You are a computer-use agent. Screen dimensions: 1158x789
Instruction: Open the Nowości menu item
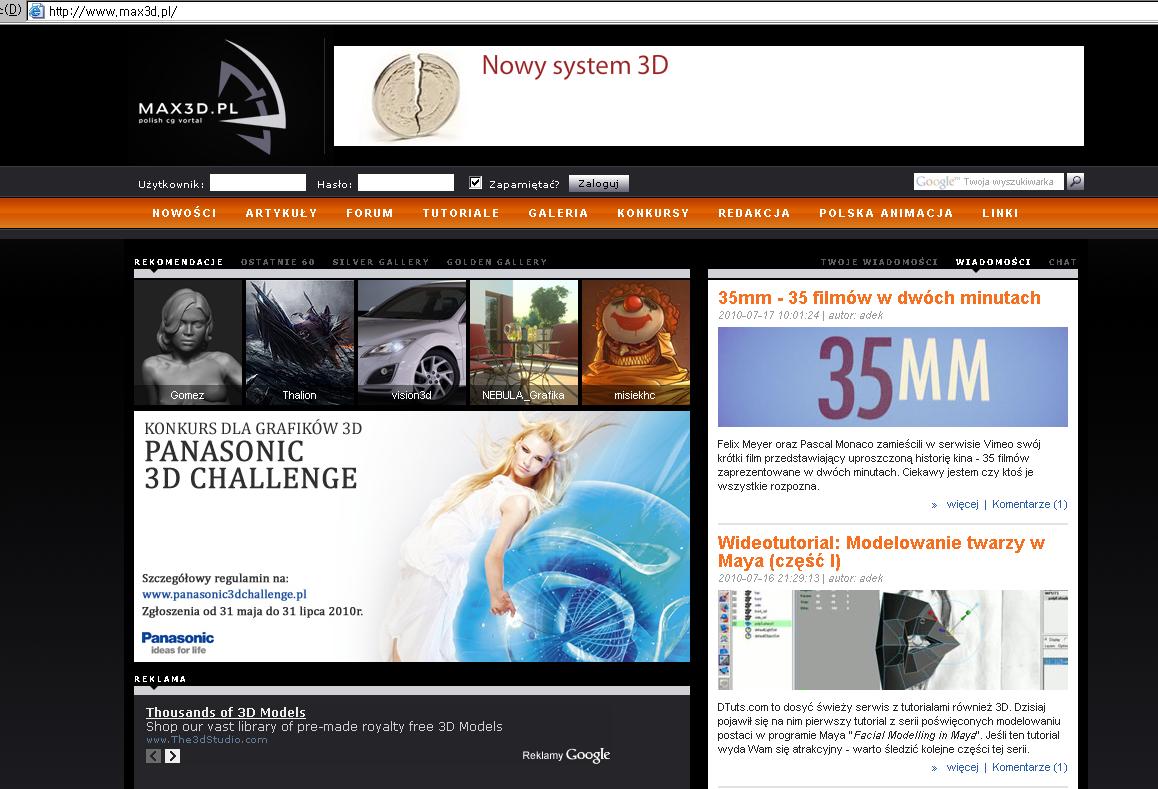[185, 213]
